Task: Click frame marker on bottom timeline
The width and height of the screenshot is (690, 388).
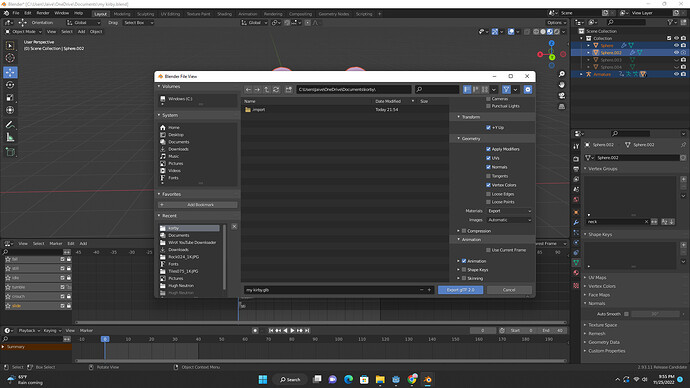Action: pyautogui.click(x=105, y=339)
